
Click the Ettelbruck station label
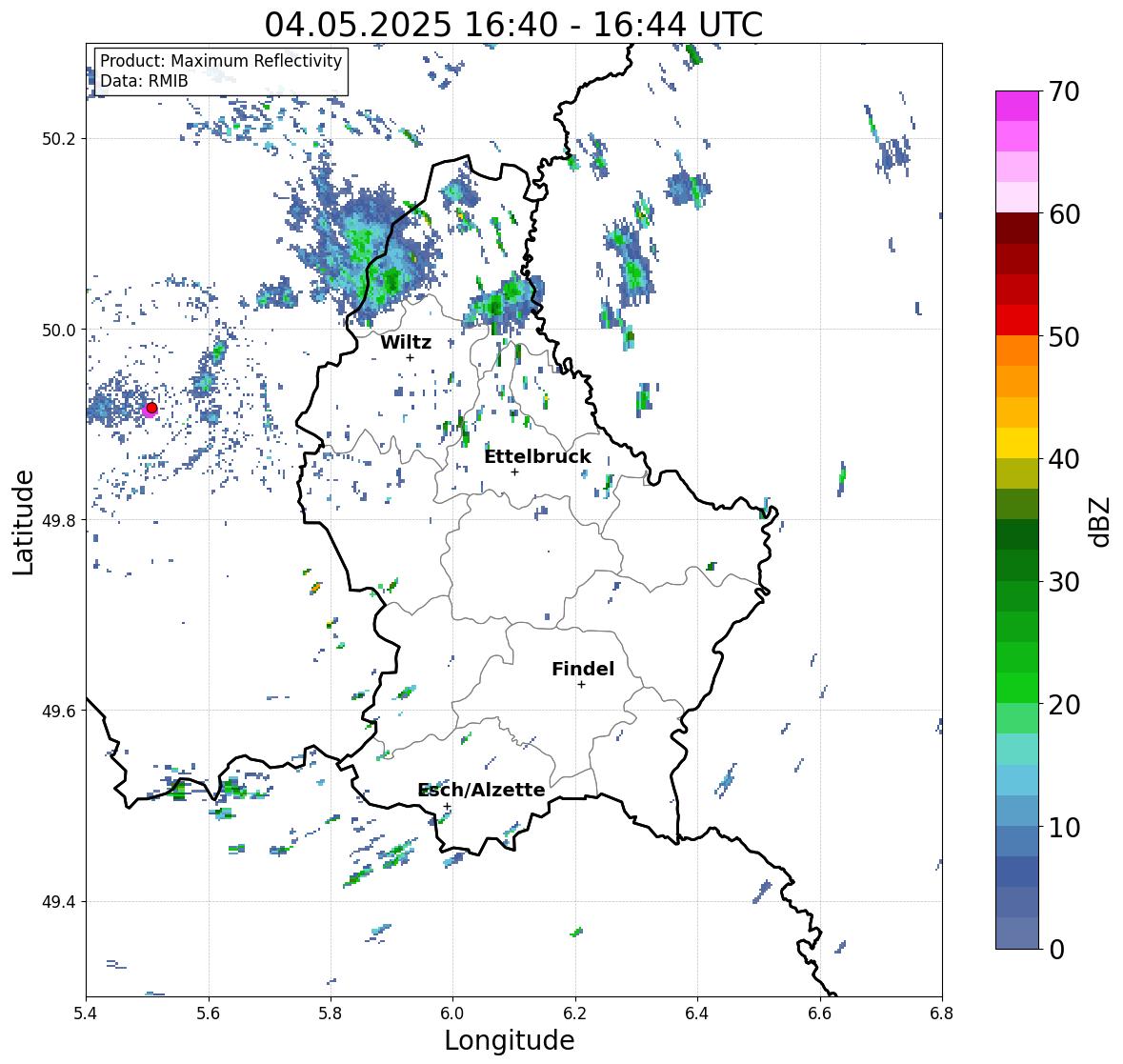[x=537, y=456]
